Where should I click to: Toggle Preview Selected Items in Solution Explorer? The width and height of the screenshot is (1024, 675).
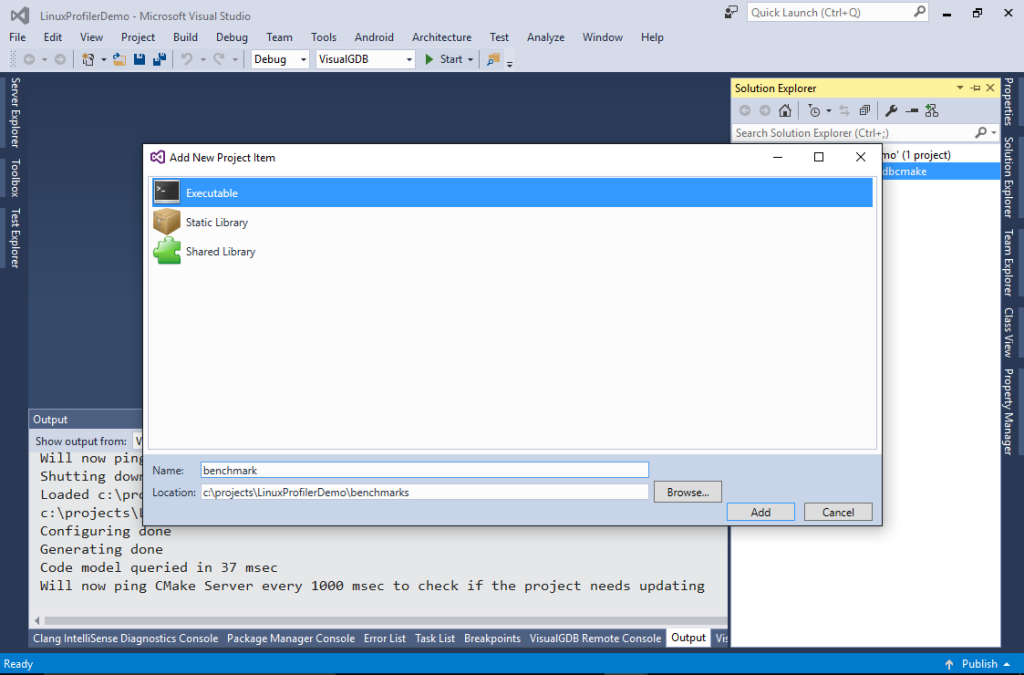click(x=864, y=110)
